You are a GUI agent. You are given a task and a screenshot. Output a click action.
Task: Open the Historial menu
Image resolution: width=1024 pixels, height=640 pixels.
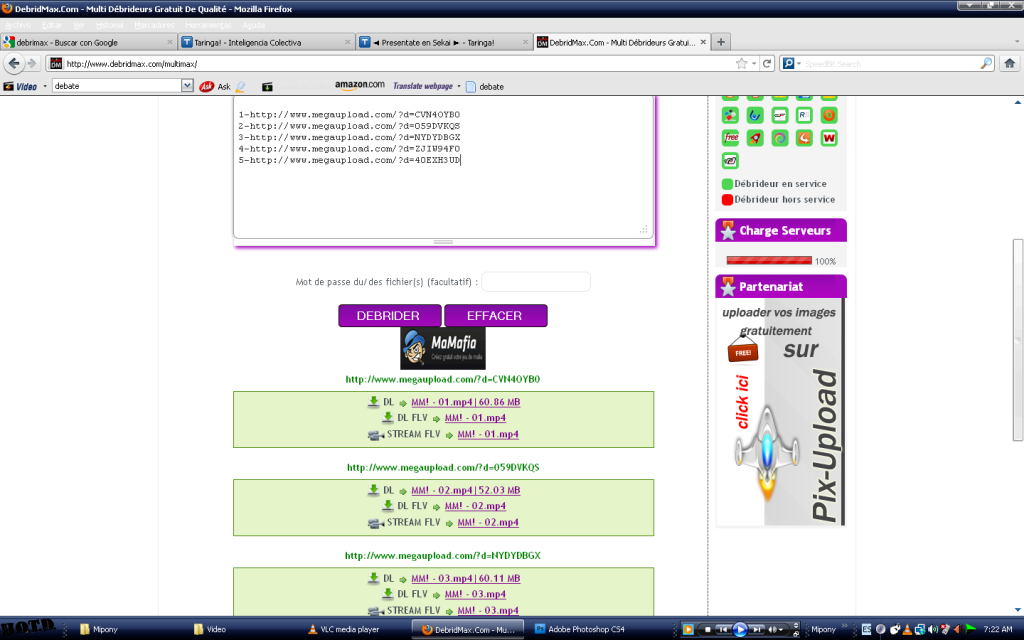(x=109, y=25)
